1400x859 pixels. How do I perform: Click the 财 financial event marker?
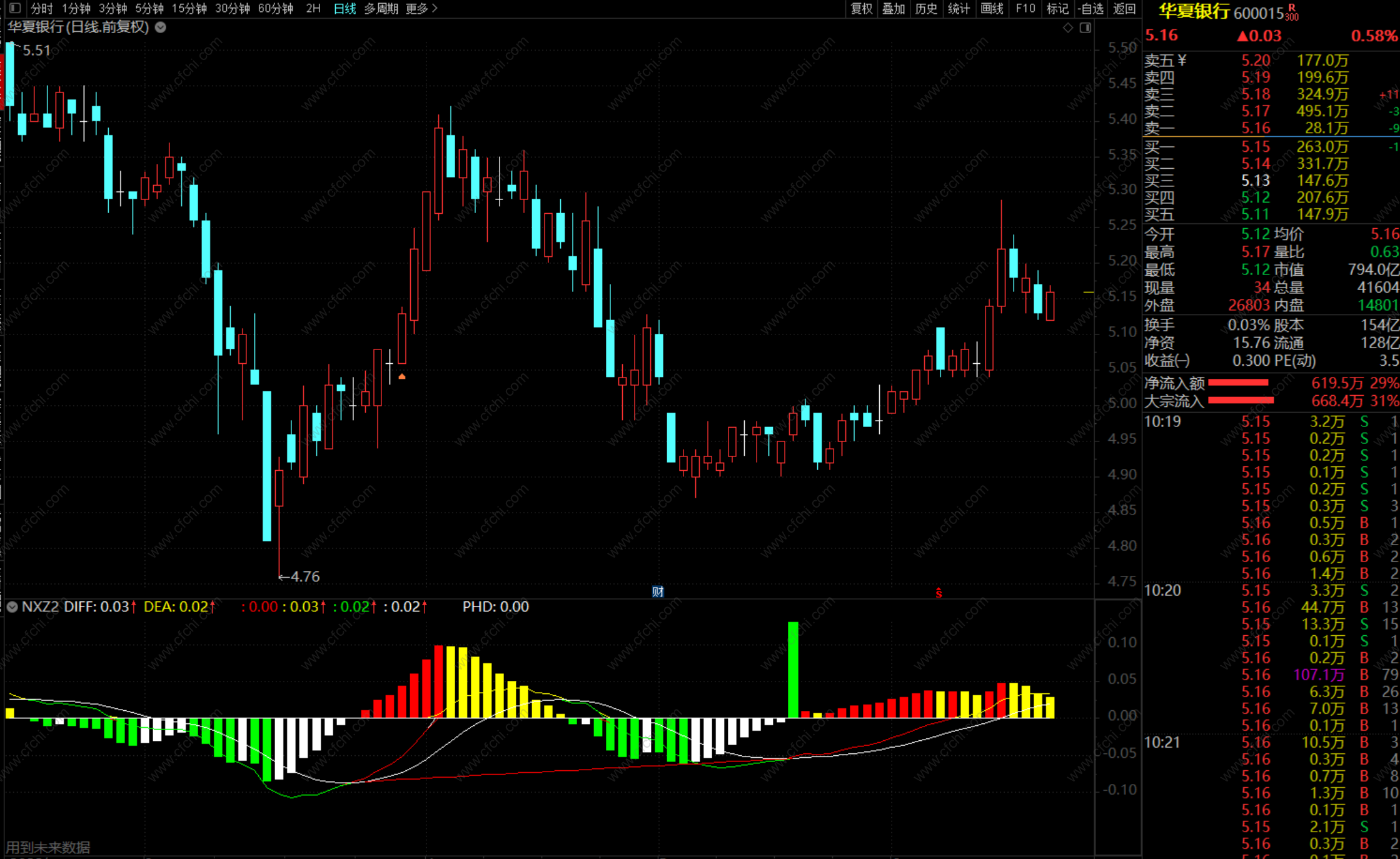tap(658, 591)
